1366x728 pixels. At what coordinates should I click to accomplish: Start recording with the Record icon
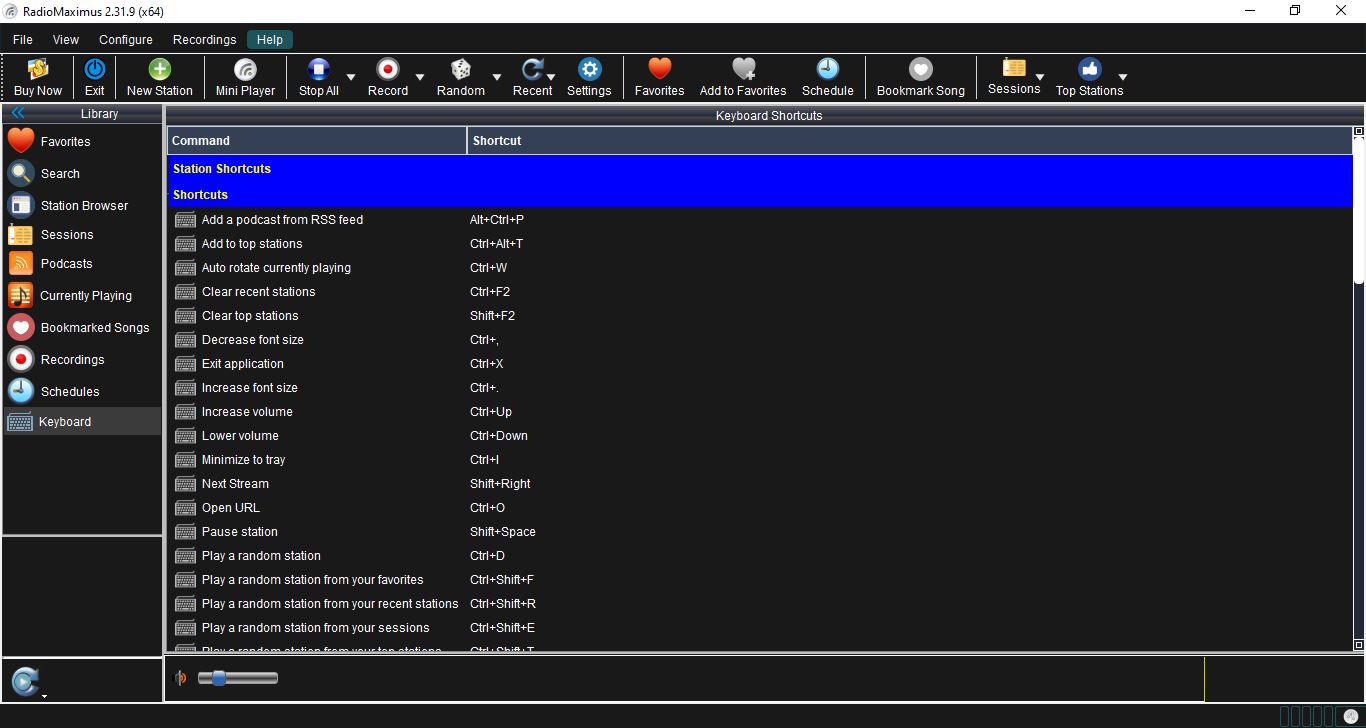388,69
